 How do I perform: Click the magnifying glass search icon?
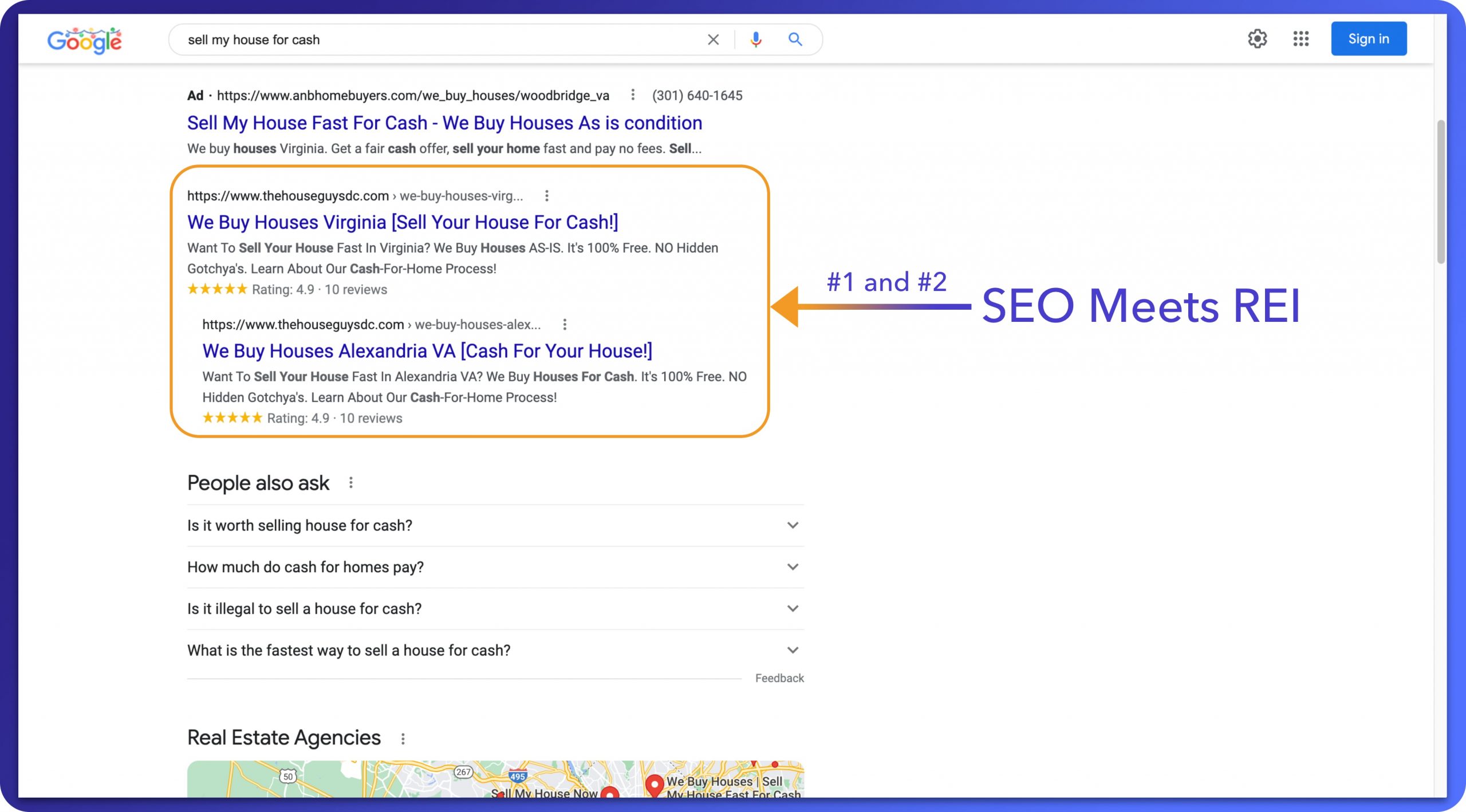click(x=795, y=39)
